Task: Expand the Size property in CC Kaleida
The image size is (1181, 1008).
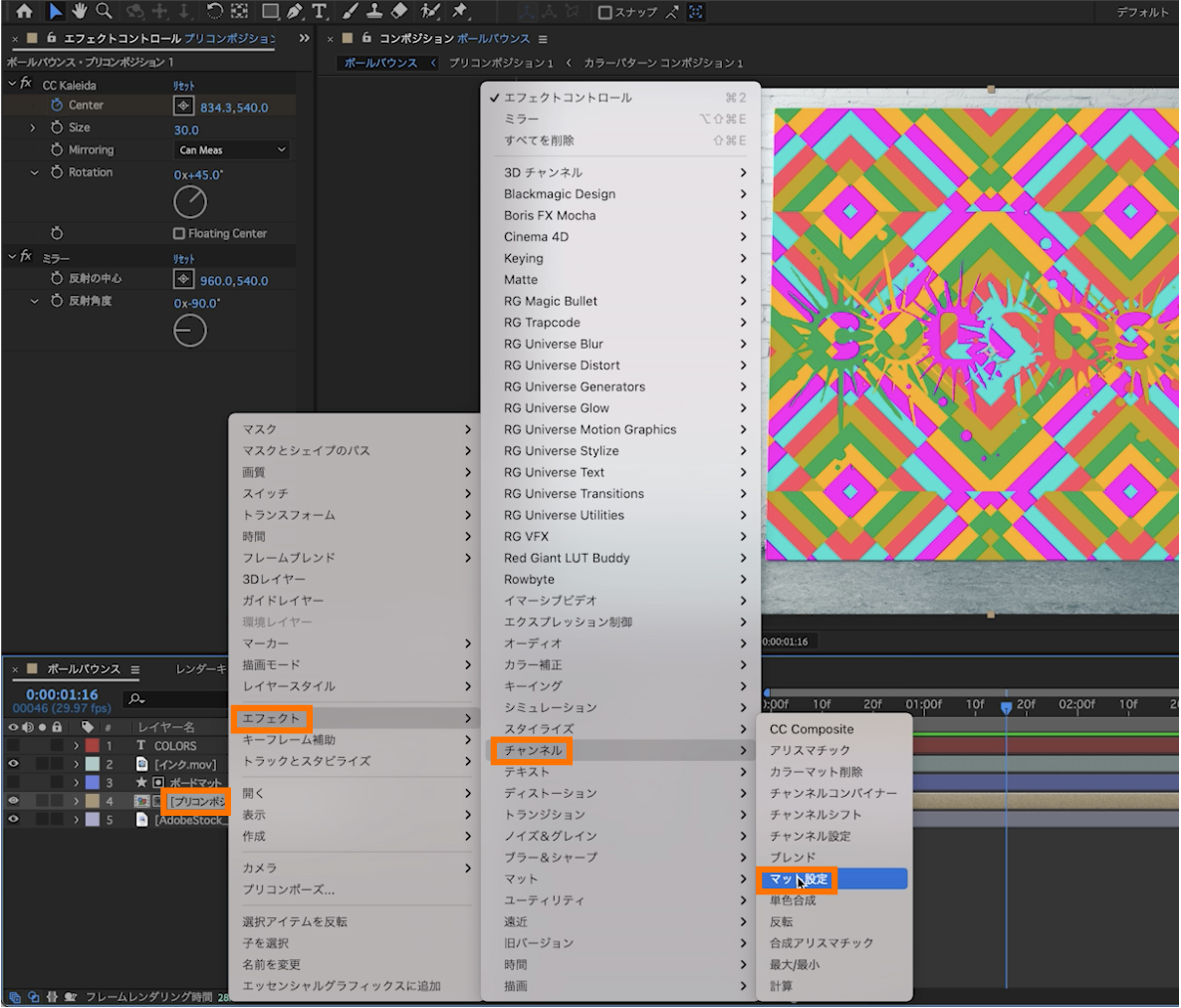Action: [33, 127]
